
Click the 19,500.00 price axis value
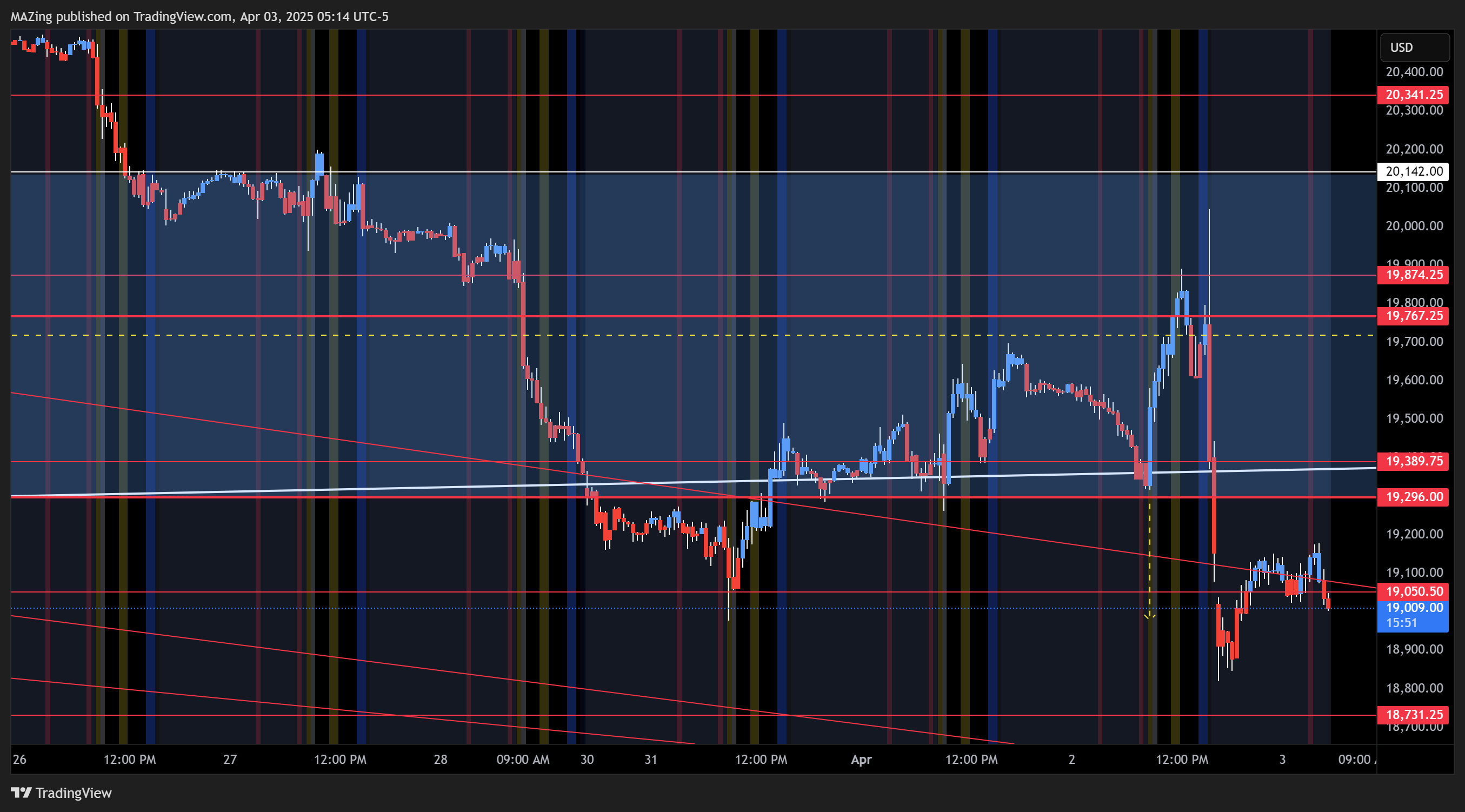[x=1414, y=418]
